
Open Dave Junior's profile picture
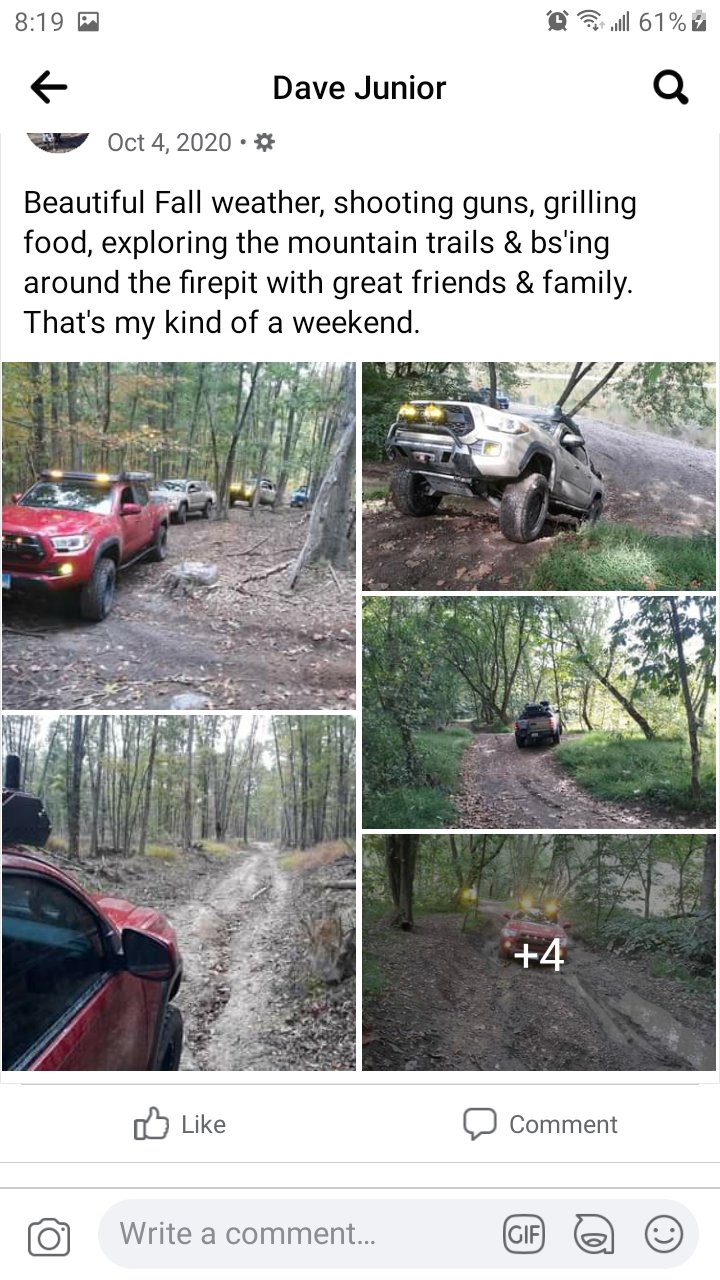click(x=58, y=142)
